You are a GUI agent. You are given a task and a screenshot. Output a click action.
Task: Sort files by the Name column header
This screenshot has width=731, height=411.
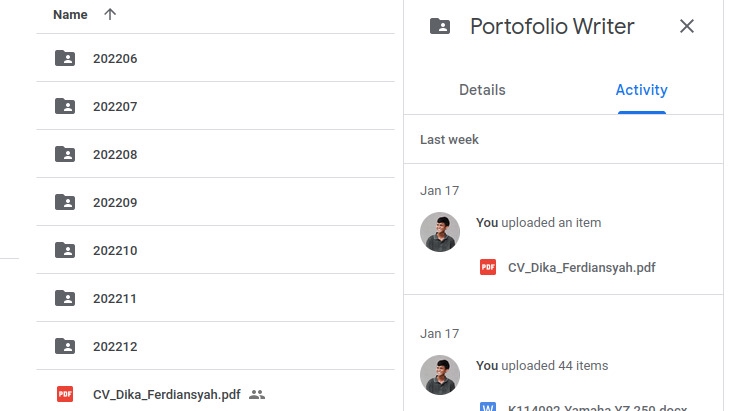(x=70, y=14)
